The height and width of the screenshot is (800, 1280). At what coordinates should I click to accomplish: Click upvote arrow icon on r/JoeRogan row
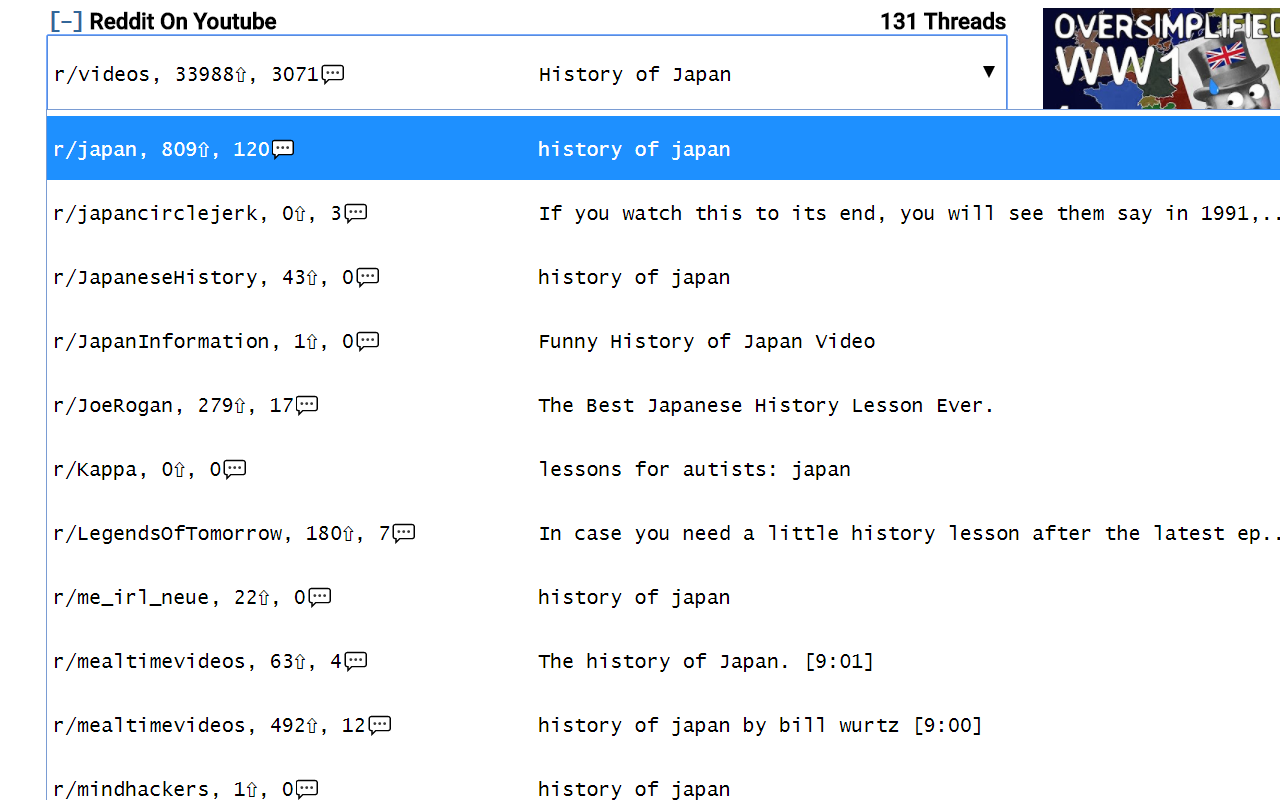pyautogui.click(x=240, y=405)
